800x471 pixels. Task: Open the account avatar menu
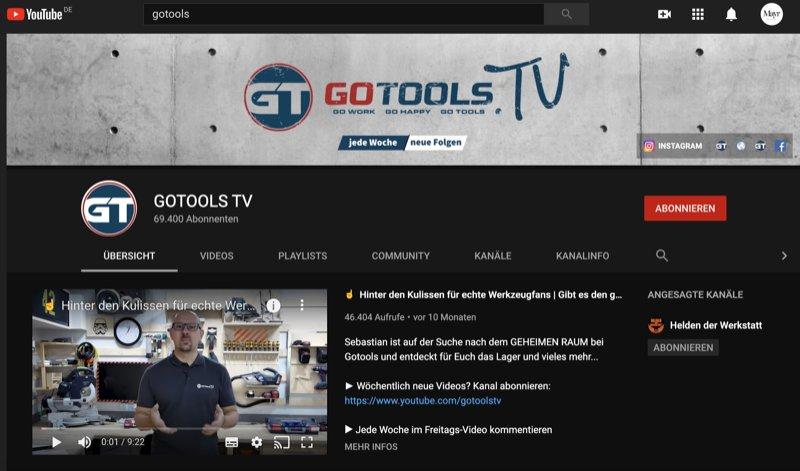[771, 14]
